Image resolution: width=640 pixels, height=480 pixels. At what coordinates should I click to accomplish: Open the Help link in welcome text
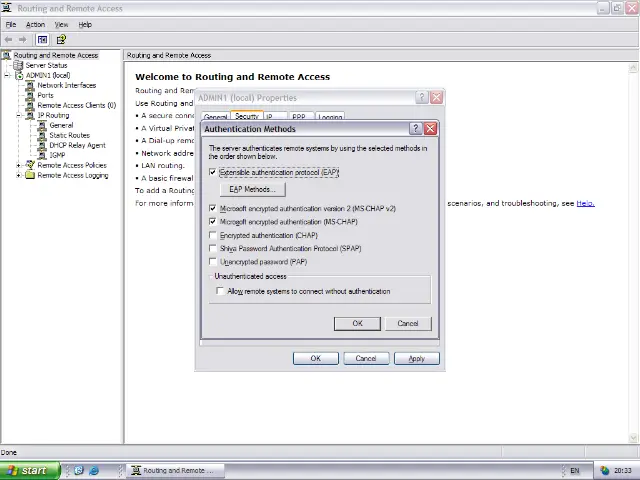click(585, 203)
